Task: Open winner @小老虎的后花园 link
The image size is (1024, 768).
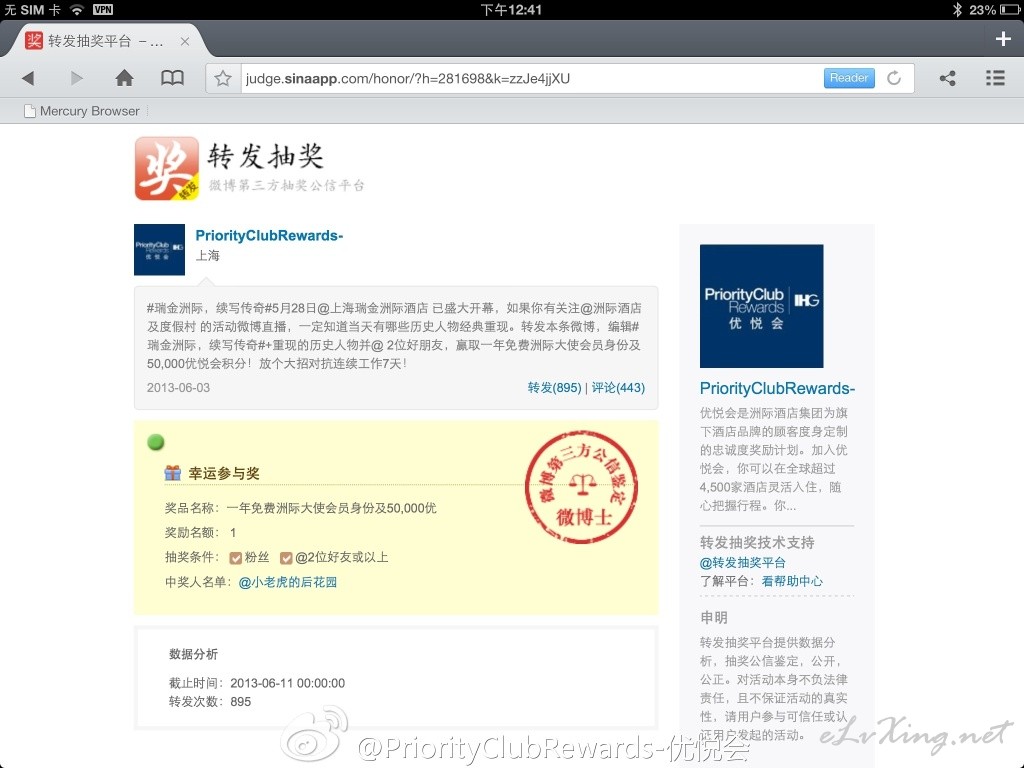Action: [287, 582]
